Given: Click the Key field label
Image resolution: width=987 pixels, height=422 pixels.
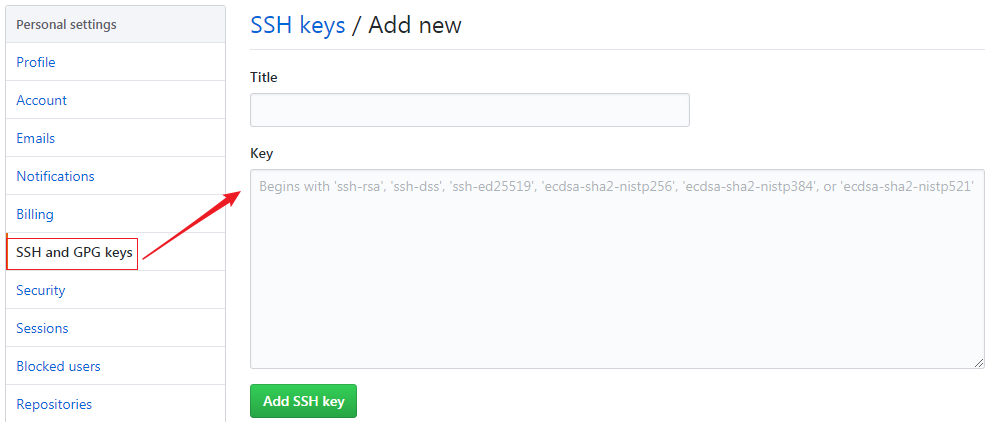Looking at the screenshot, I should pyautogui.click(x=262, y=154).
